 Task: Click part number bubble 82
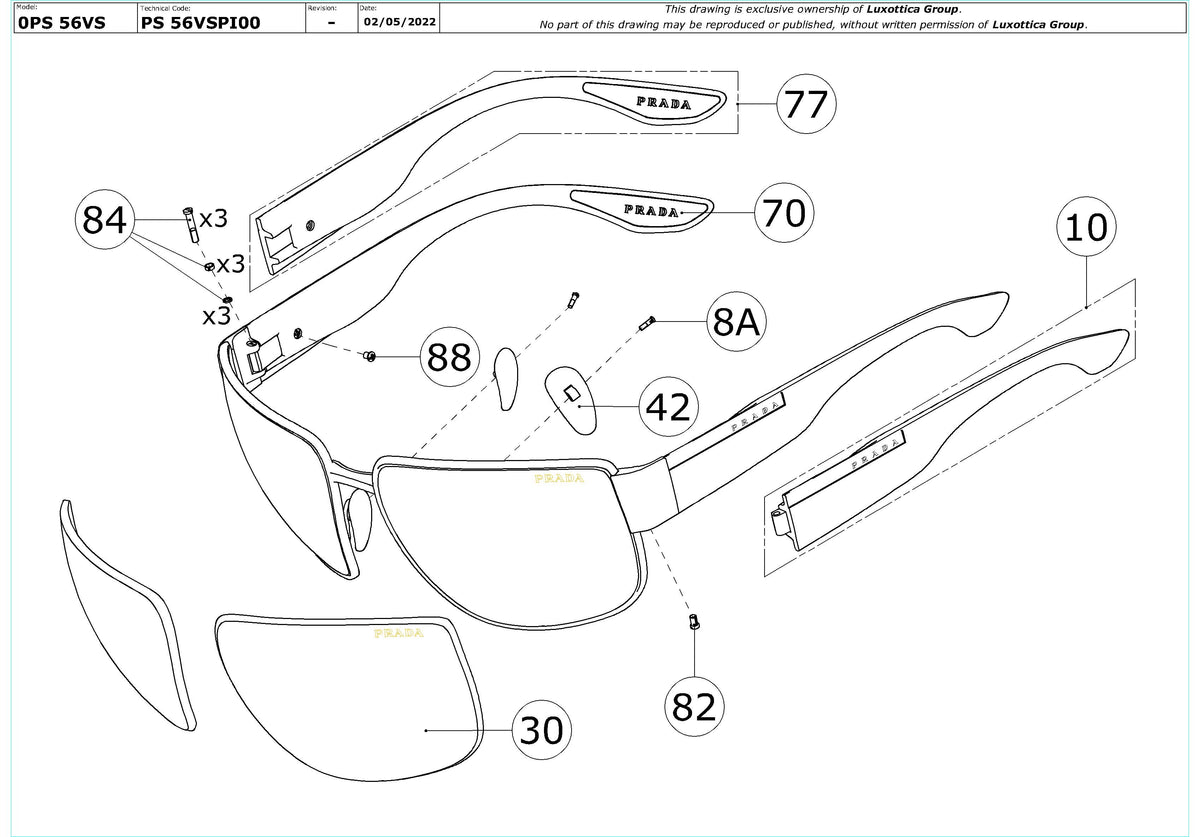coord(695,706)
